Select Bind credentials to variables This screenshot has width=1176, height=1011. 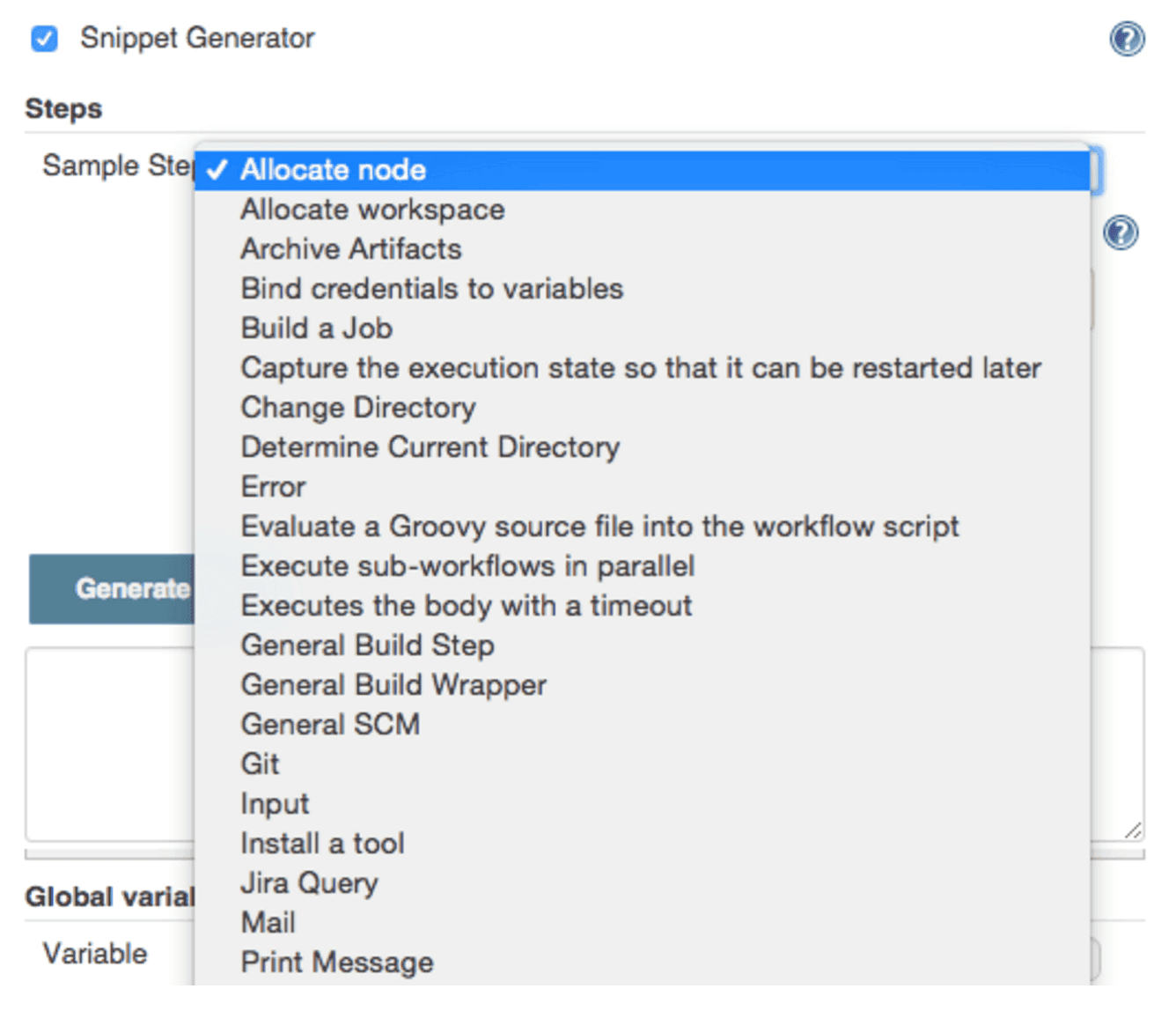click(431, 289)
